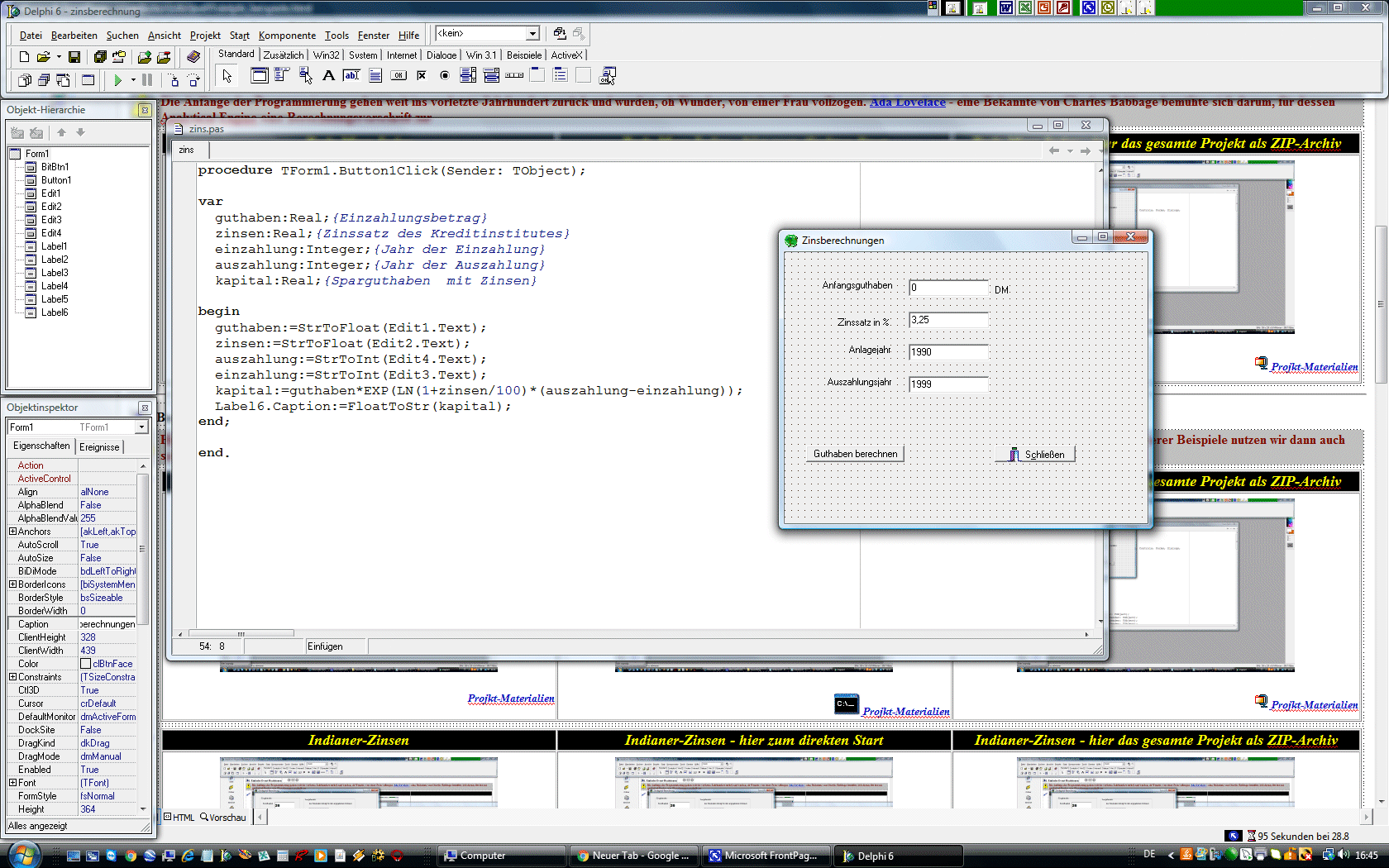Click the New Form toolbar icon
Viewport: 1389px width, 868px height.
88,80
